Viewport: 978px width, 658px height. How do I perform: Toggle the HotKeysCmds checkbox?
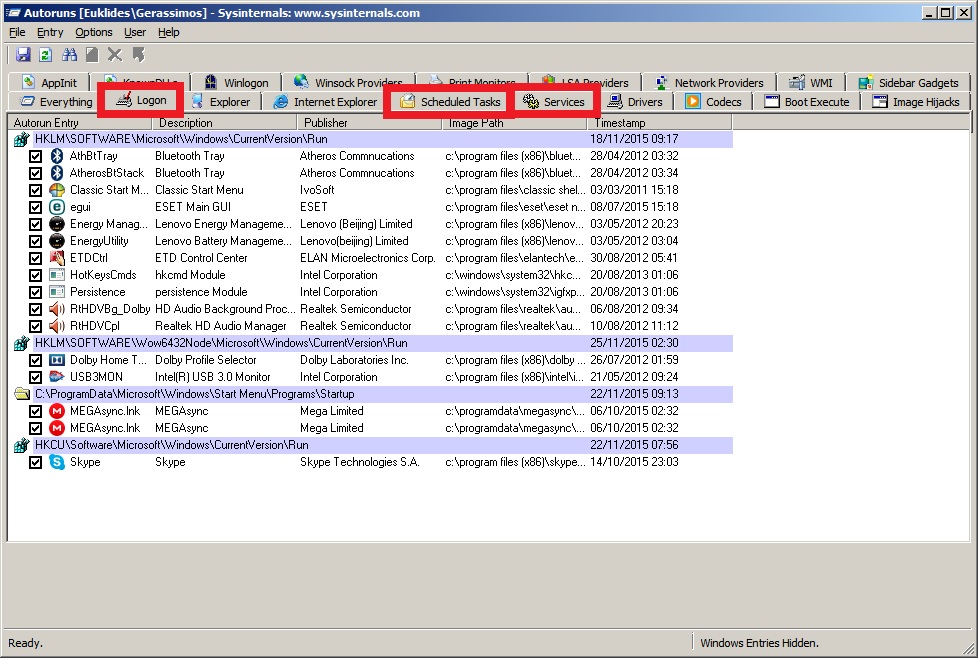tap(36, 275)
